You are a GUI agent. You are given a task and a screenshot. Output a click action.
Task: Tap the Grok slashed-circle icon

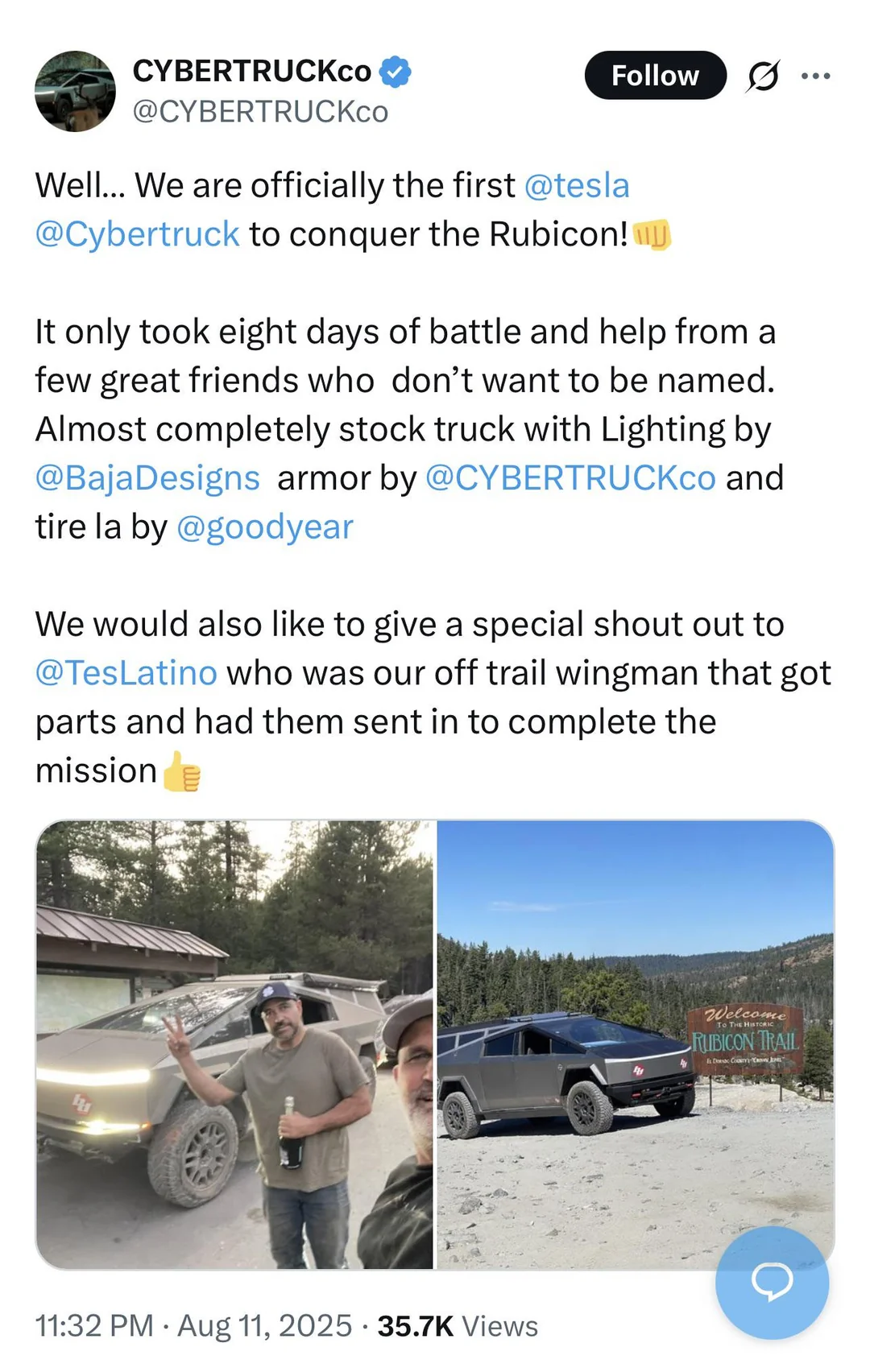point(763,76)
